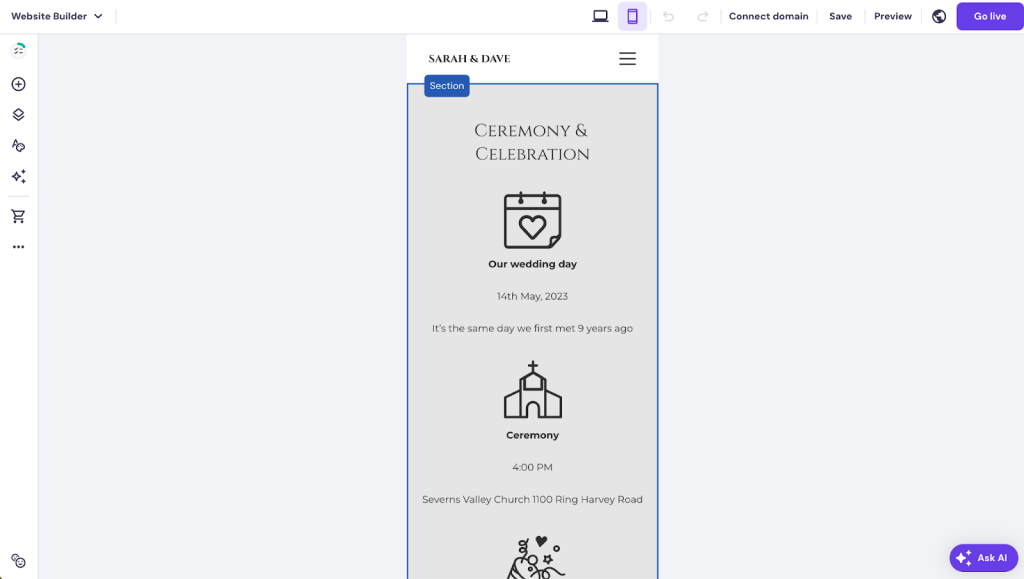Viewport: 1024px width, 579px height.
Task: Click the builder logo at sidebar top
Action: pos(18,48)
